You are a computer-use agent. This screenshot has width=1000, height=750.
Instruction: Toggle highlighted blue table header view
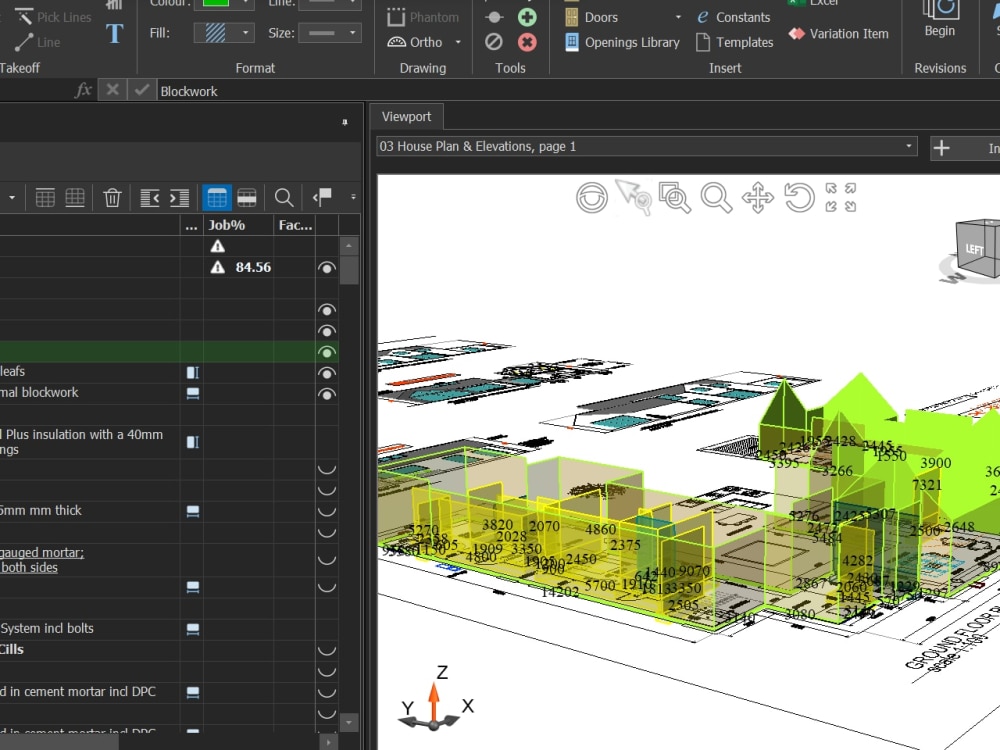[x=217, y=198]
